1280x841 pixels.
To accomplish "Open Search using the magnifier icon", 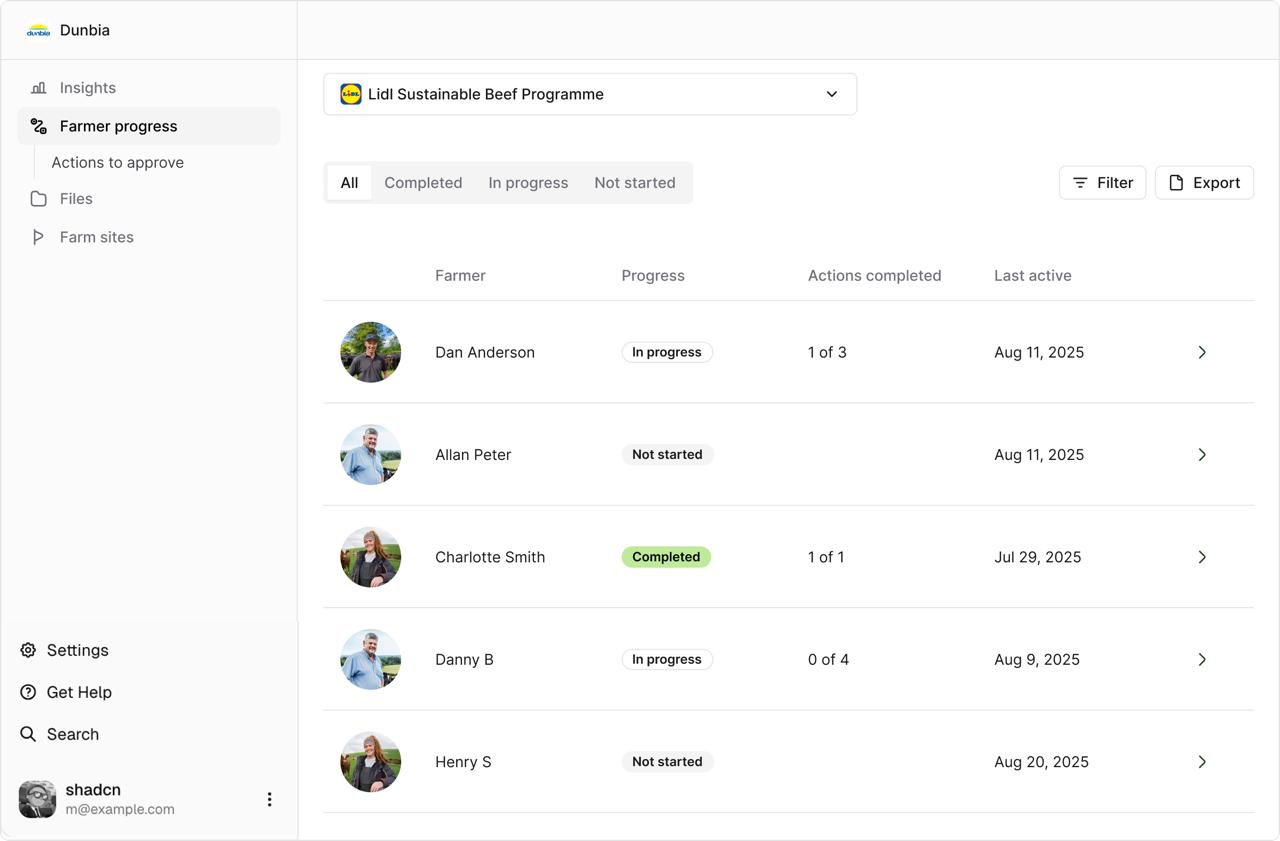I will click(27, 734).
